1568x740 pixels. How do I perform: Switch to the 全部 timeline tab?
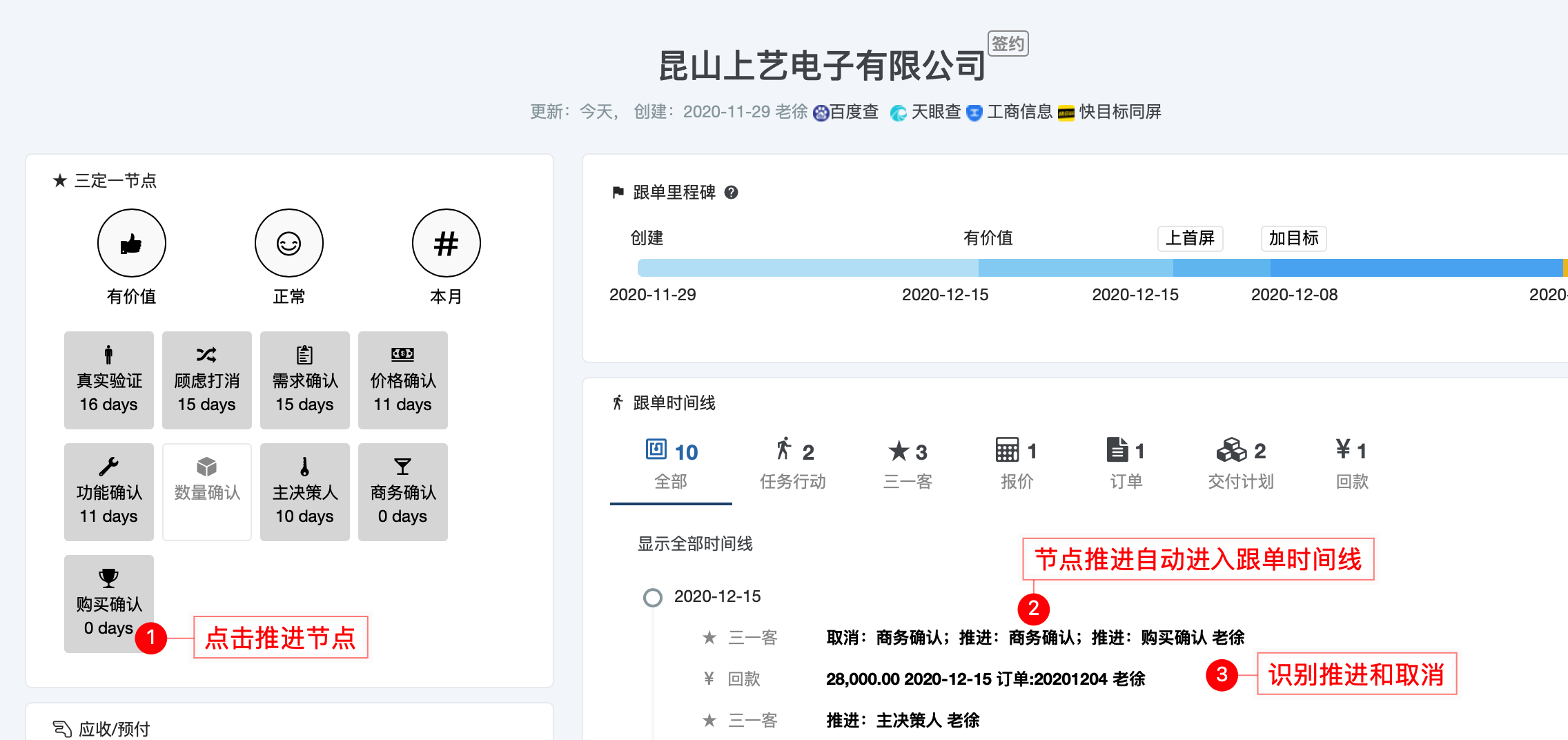[671, 465]
